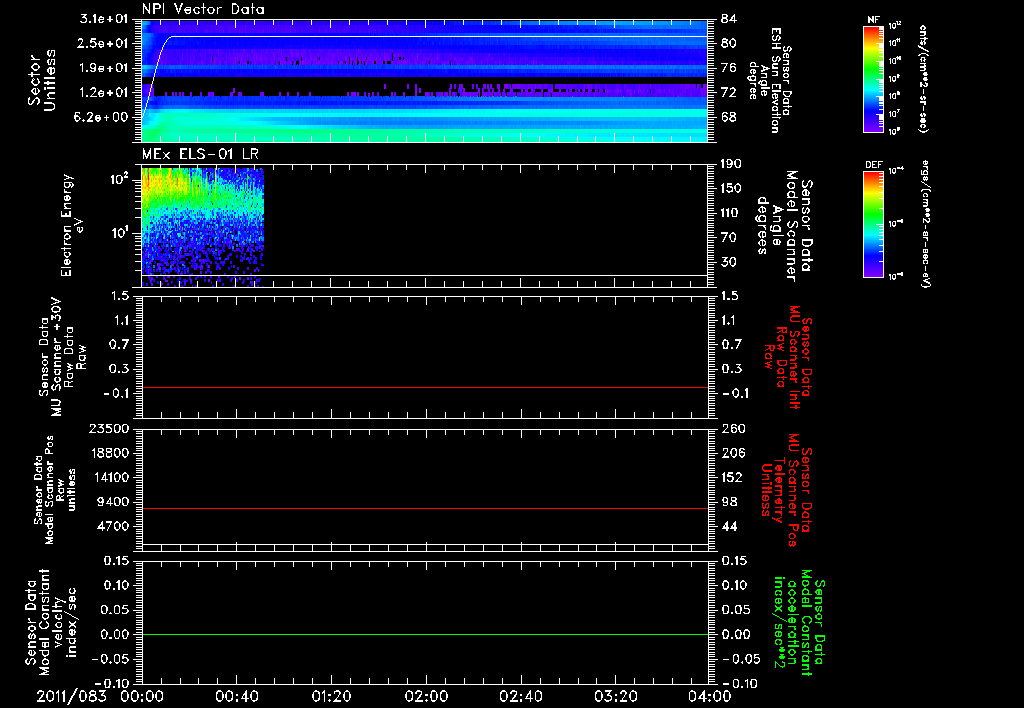Select the "MEx ELS-01 LR" panel title
This screenshot has height=708, width=1024.
point(200,155)
